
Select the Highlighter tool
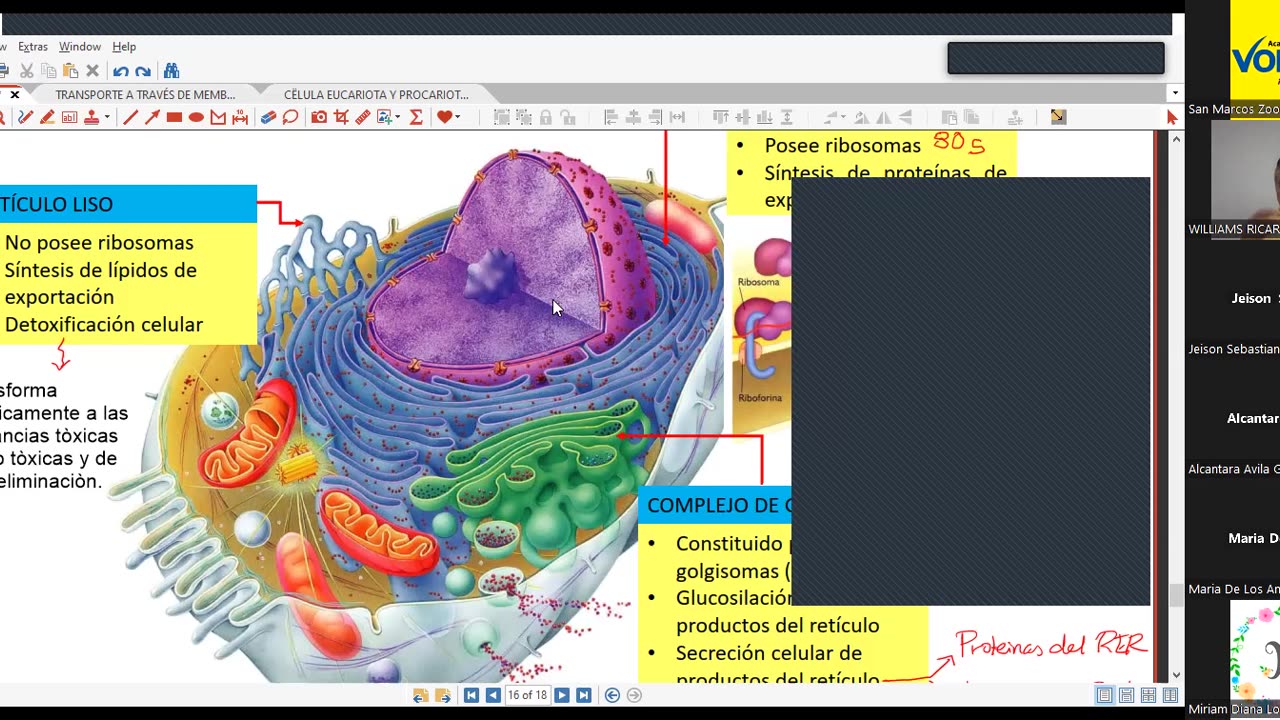pos(47,117)
